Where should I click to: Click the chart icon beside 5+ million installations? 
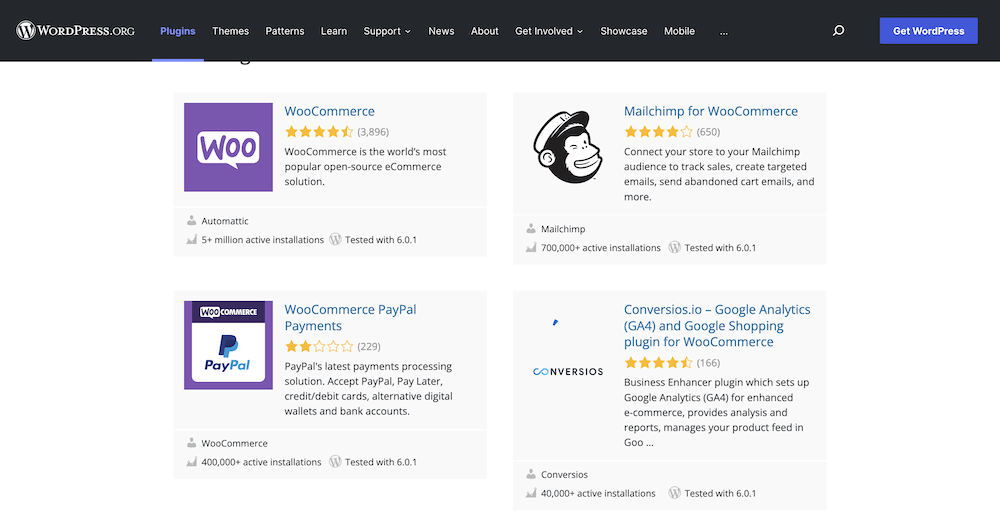pos(191,240)
